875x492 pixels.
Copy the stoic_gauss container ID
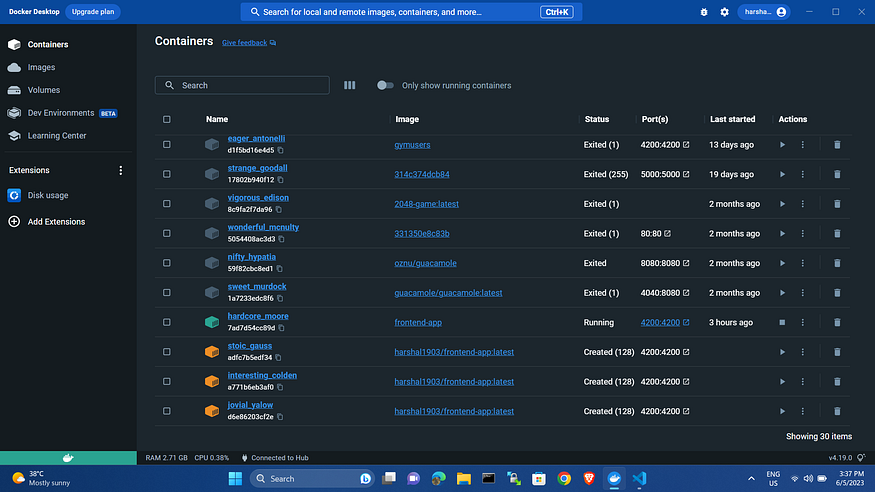point(278,358)
